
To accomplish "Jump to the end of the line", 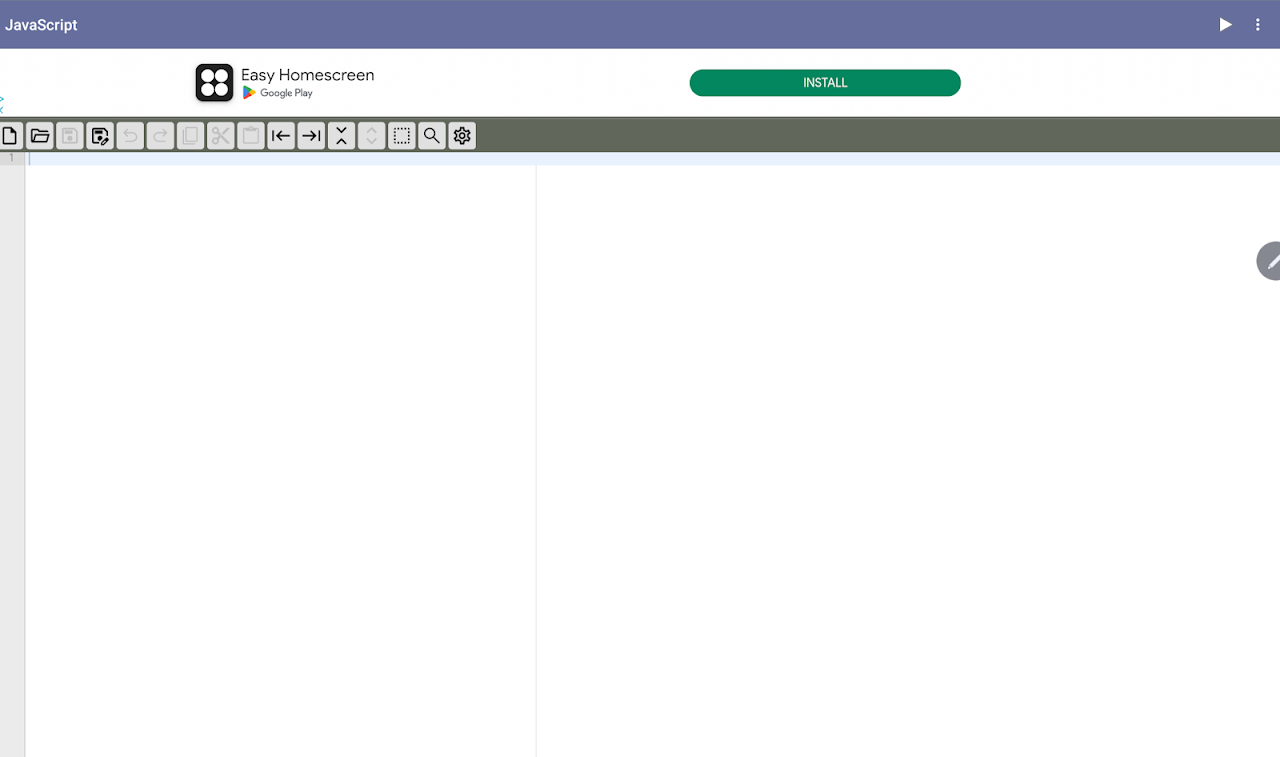I will 310,135.
